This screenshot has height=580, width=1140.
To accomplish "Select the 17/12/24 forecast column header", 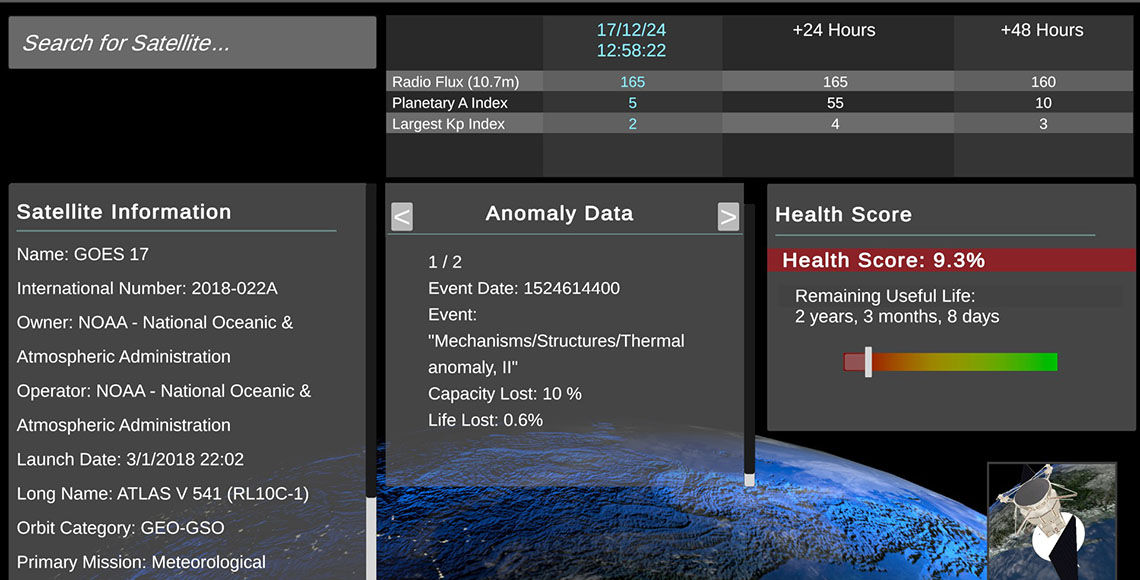I will tap(632, 42).
